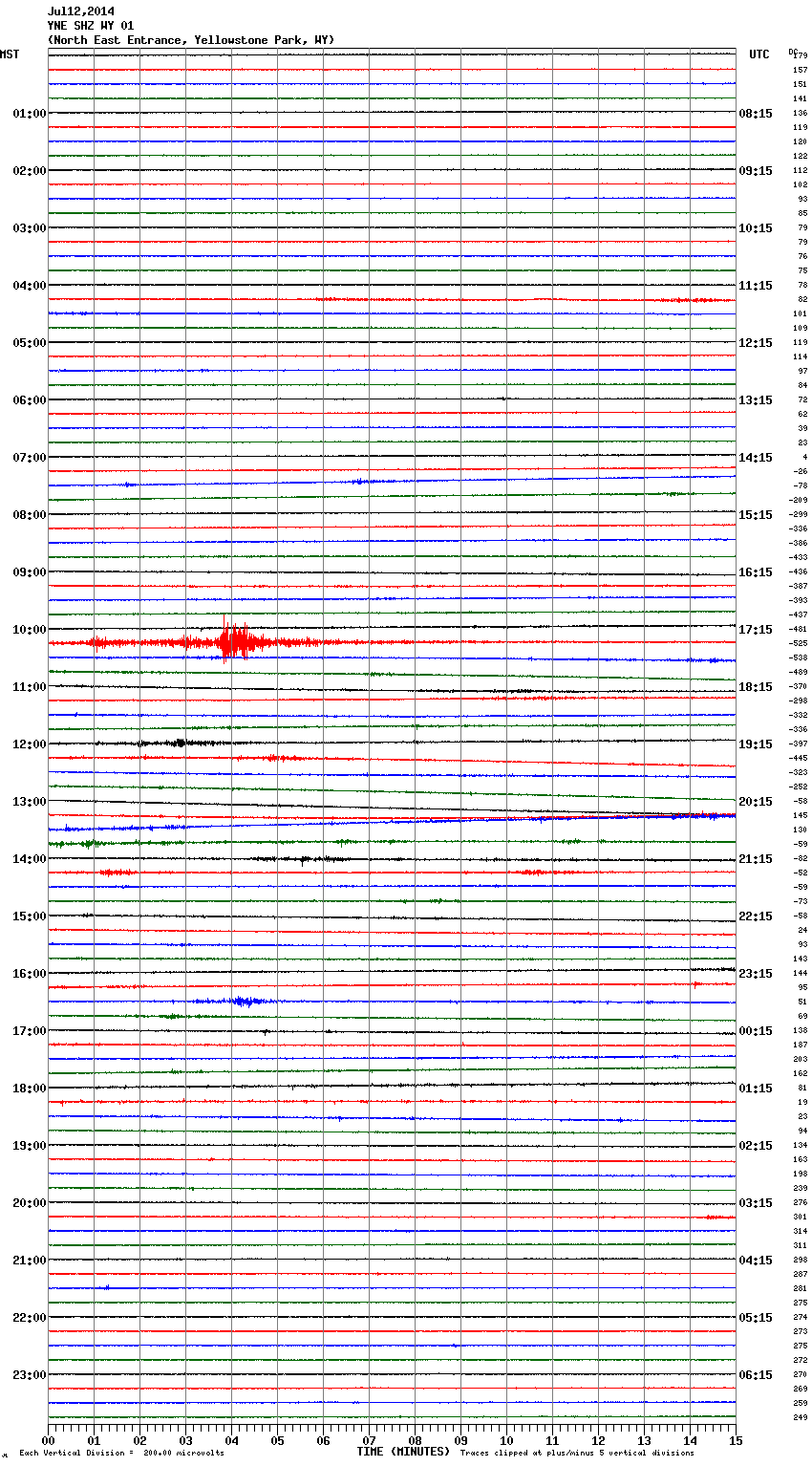Select the 23:00 MST hour label
This screenshot has width=812, height=1466.
pos(30,1375)
